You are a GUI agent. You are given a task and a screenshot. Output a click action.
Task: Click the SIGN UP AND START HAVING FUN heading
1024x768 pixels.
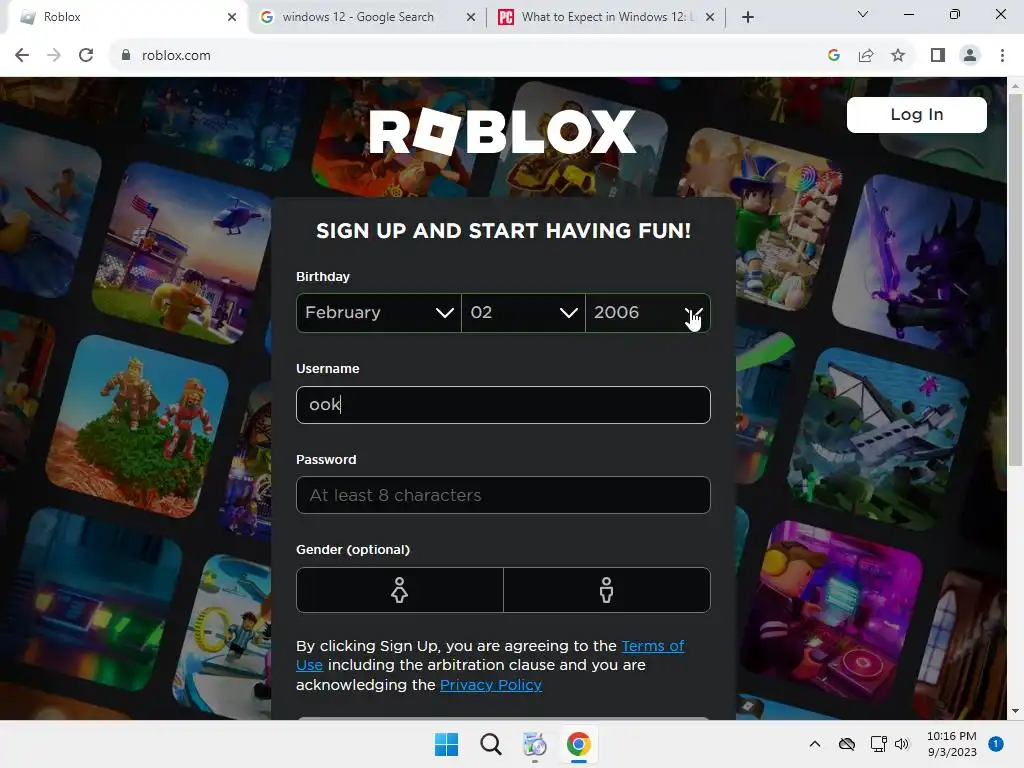(x=503, y=231)
